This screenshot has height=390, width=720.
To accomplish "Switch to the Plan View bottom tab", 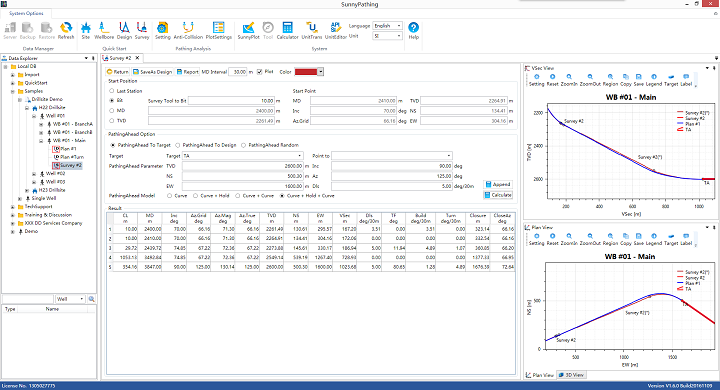I will coord(540,375).
